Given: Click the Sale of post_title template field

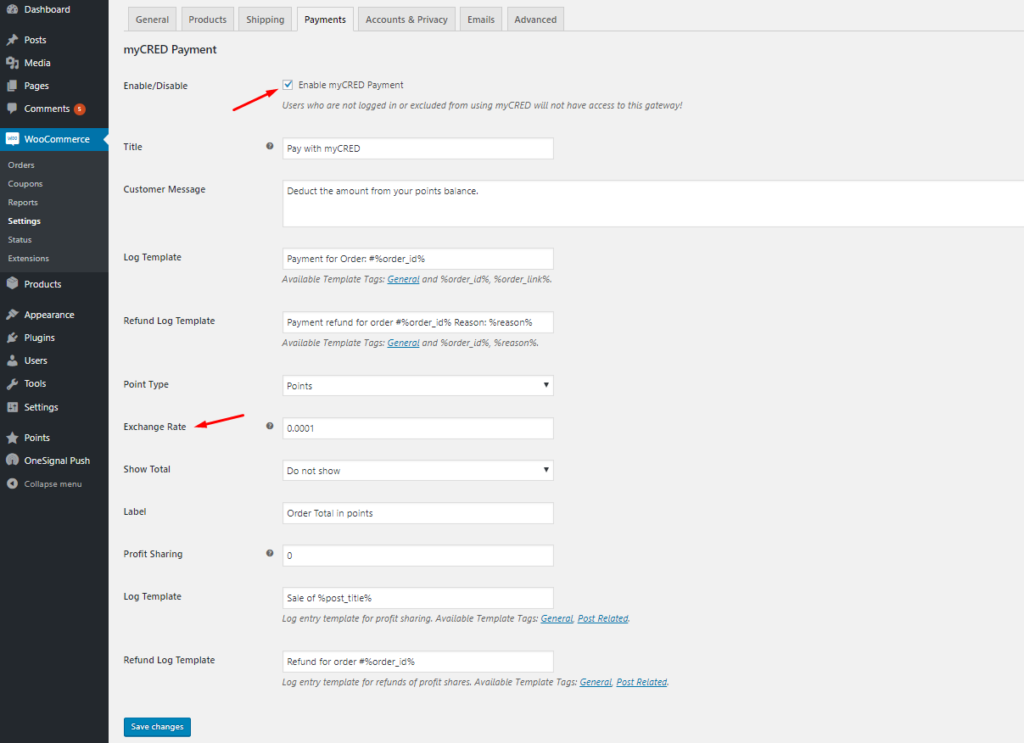Looking at the screenshot, I should coord(418,598).
